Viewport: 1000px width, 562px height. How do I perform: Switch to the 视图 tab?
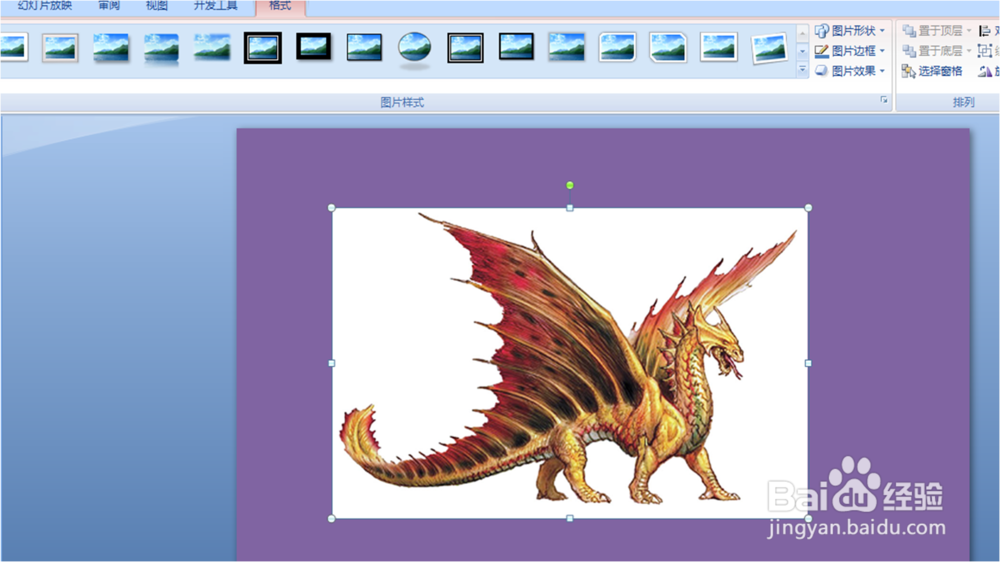coord(156,6)
